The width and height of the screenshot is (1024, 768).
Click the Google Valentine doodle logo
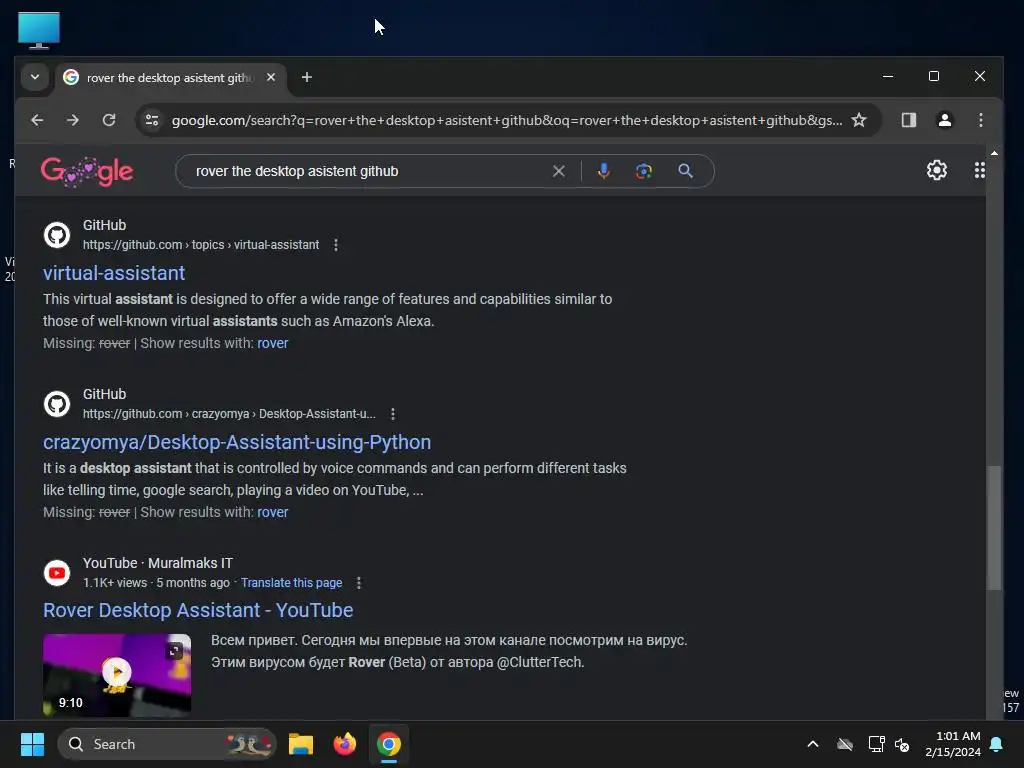87,171
